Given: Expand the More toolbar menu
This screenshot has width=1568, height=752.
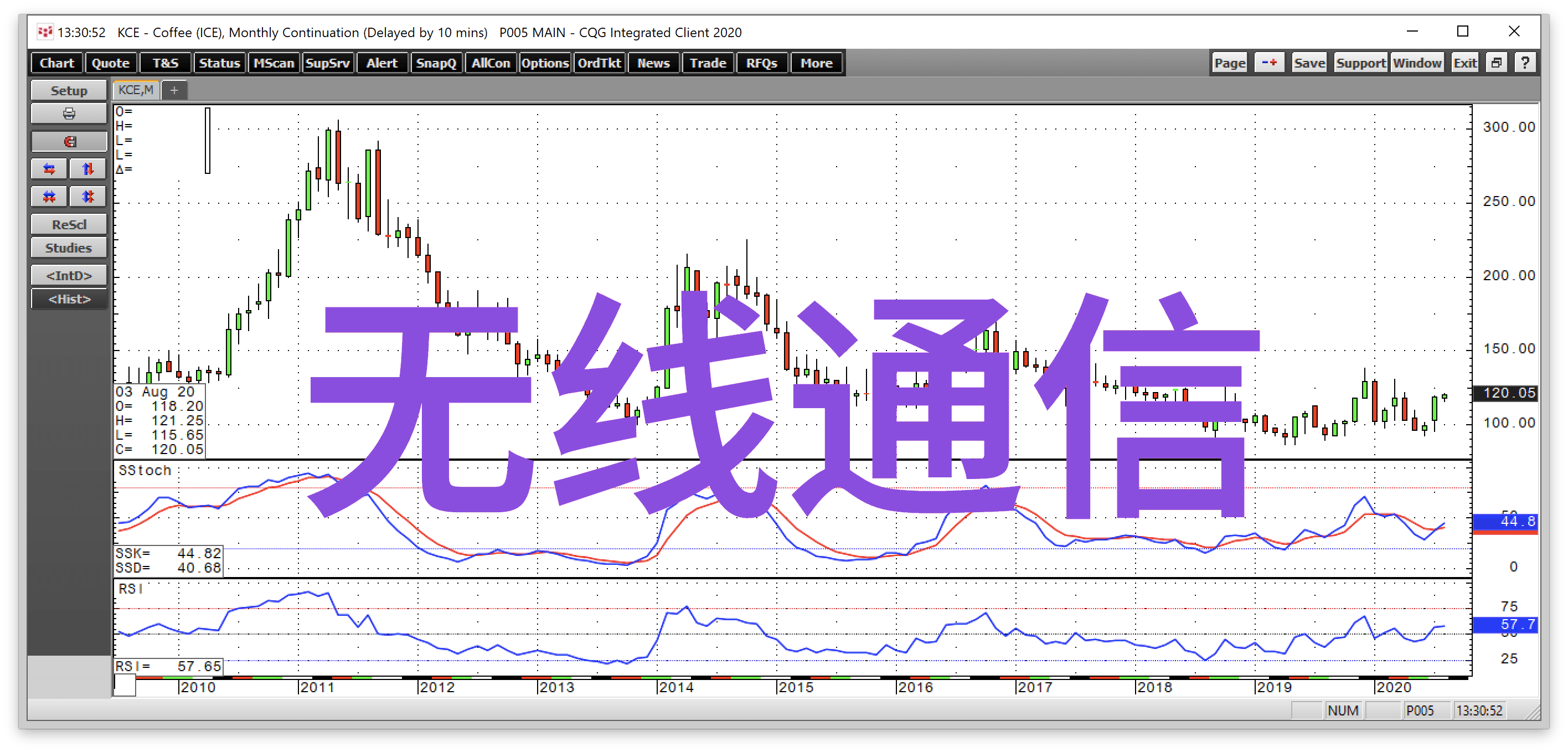Looking at the screenshot, I should [816, 63].
